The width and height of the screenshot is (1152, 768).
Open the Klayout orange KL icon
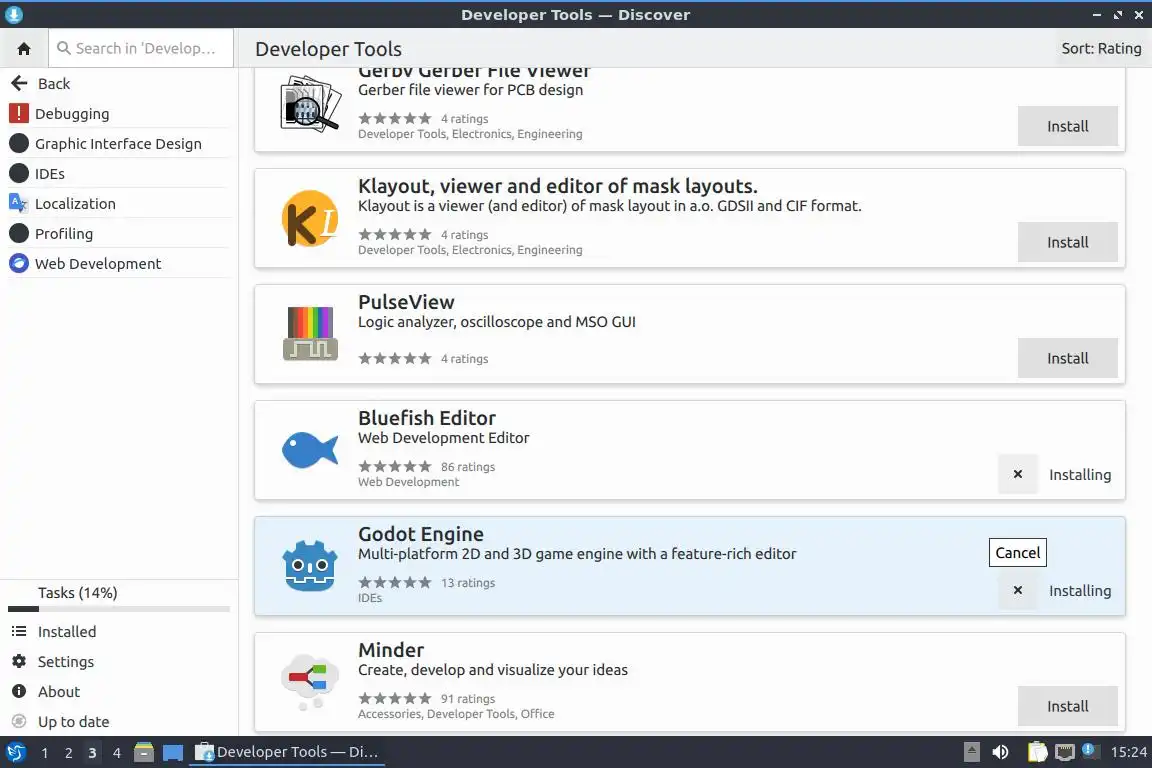(310, 218)
